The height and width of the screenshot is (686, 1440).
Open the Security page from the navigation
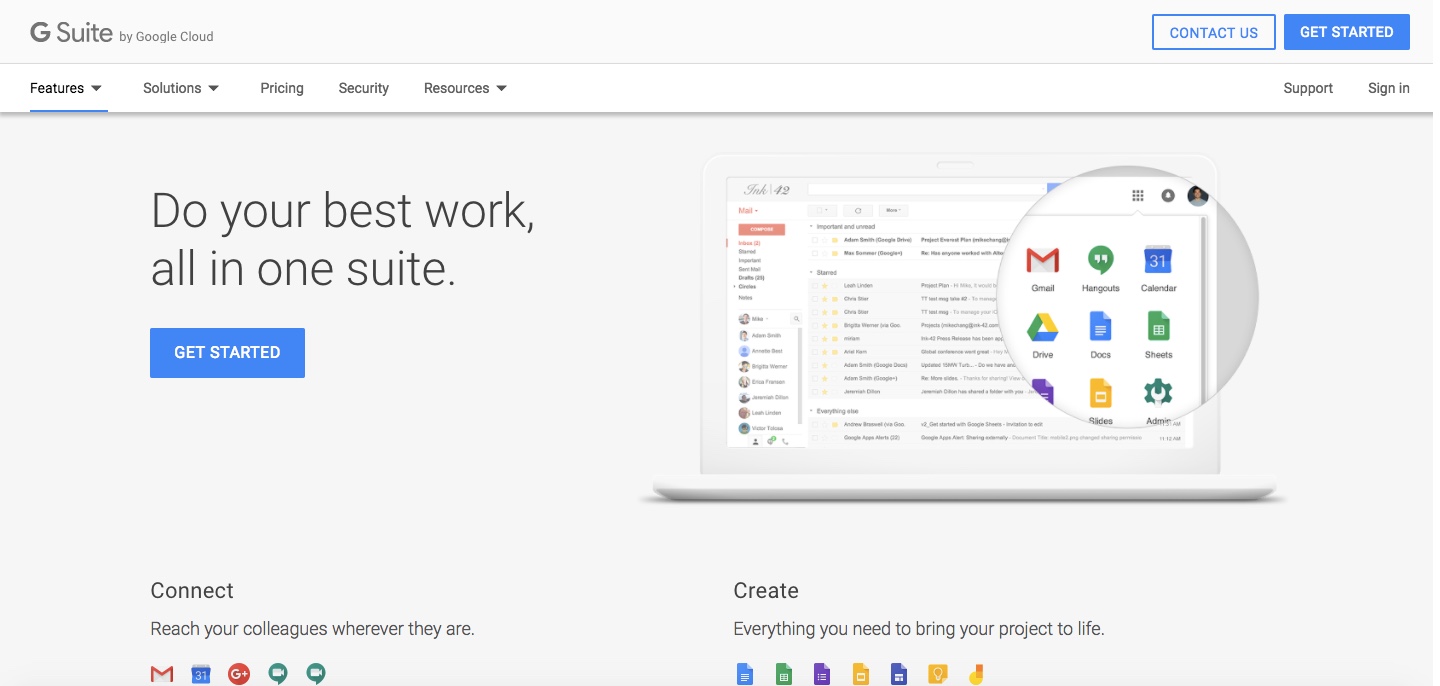[363, 88]
